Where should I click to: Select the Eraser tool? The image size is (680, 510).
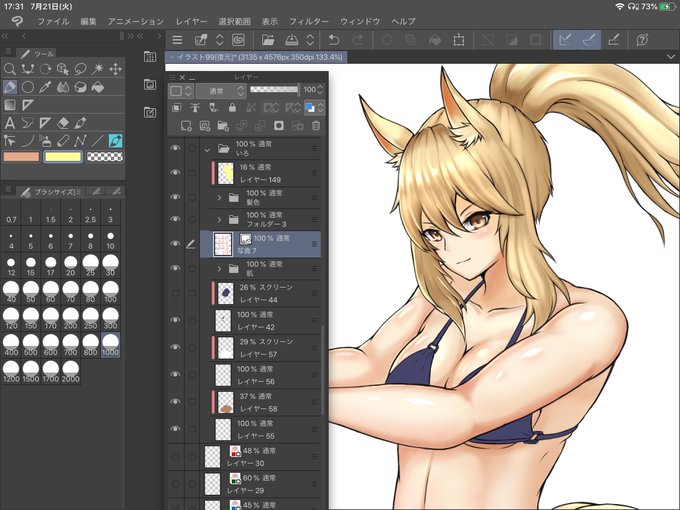(62, 123)
